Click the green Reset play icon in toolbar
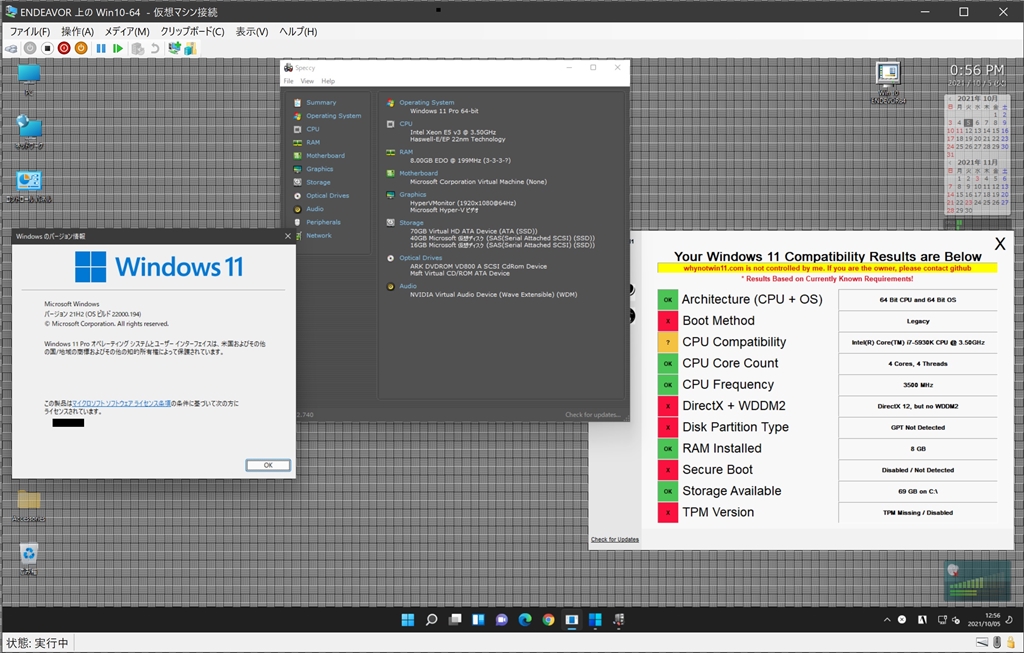Screen dimensions: 1024x653 pos(118,48)
